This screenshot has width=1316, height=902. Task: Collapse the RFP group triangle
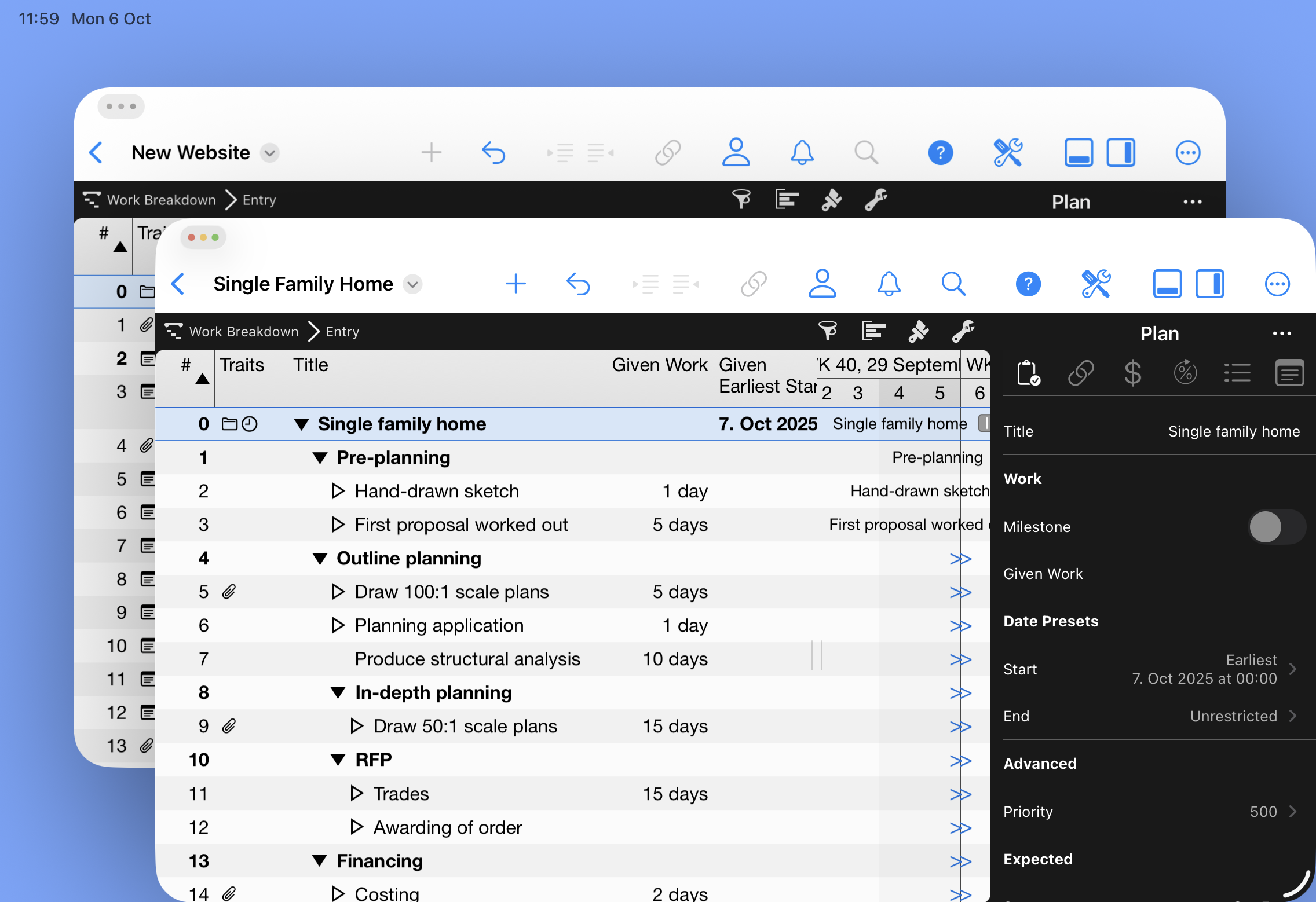339,759
